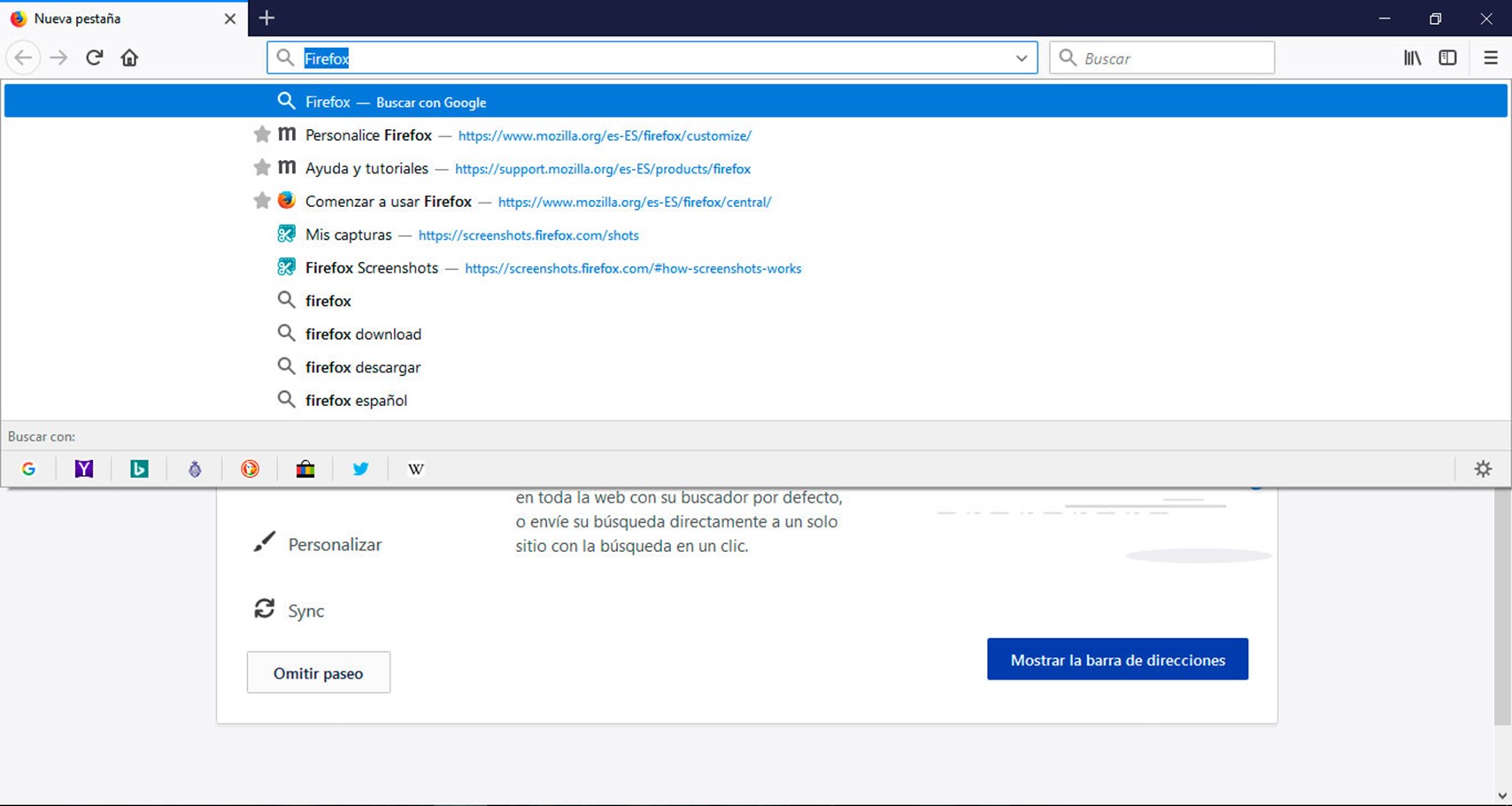Select the Sync tour item
This screenshot has width=1512, height=806.
click(x=289, y=610)
